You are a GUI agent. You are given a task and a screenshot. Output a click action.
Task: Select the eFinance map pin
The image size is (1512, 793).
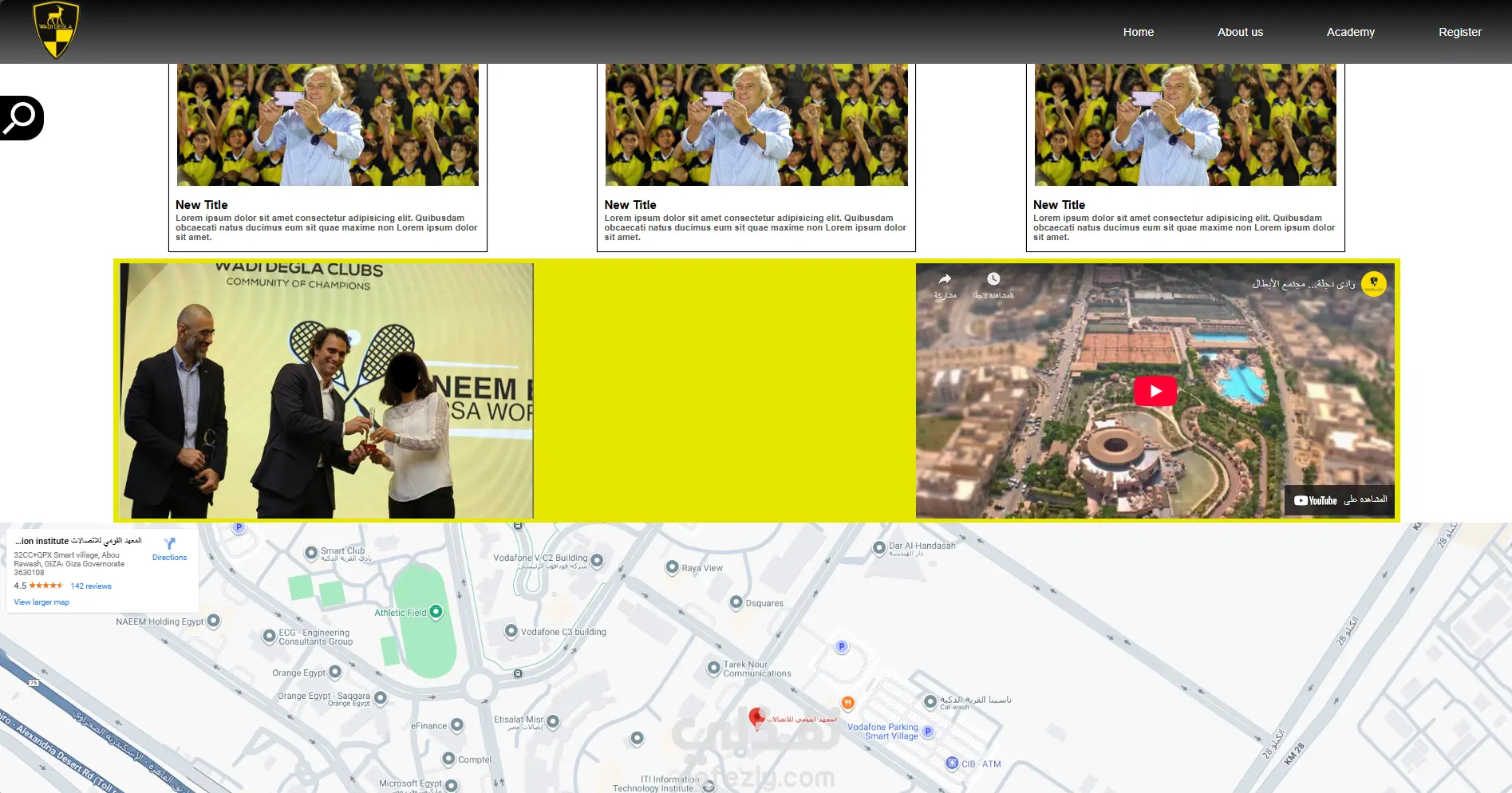coord(457,725)
